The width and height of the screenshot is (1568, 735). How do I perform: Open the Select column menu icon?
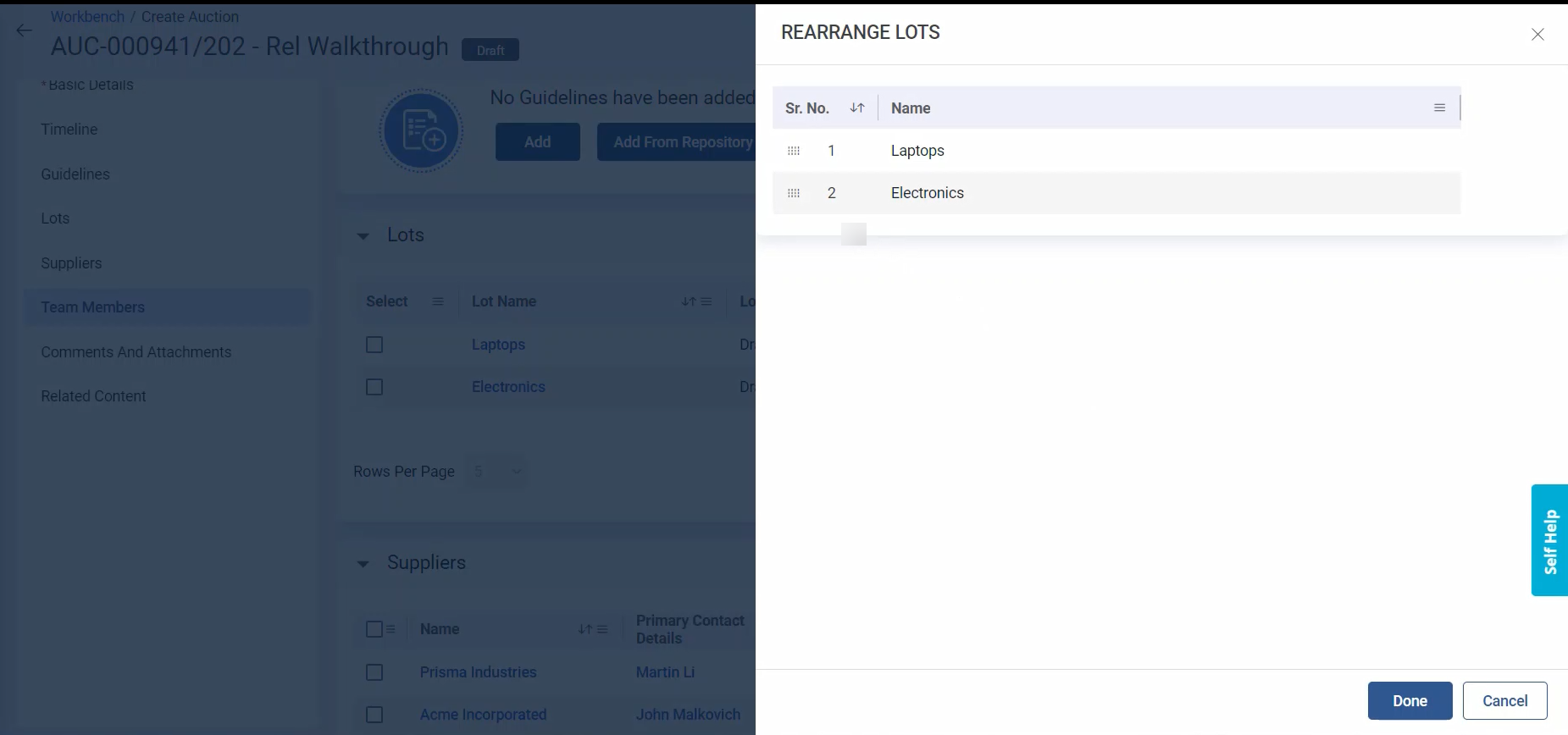click(438, 301)
